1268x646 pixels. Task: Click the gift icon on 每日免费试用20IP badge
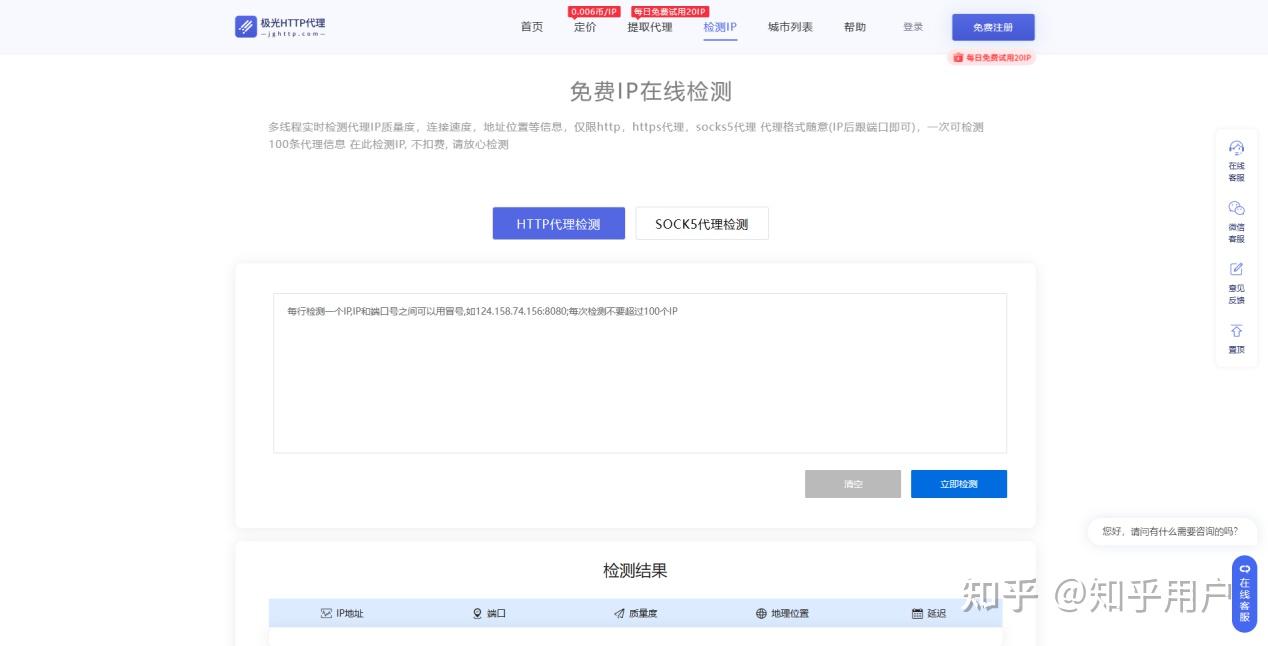tap(957, 58)
